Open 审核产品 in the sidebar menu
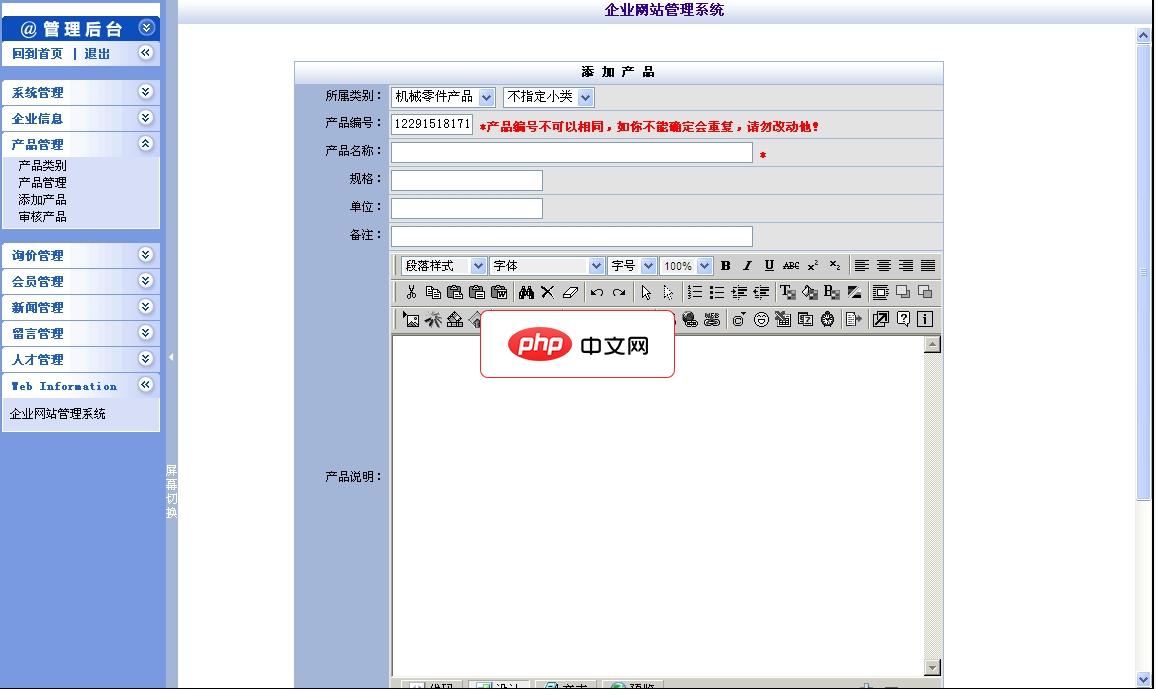The width and height of the screenshot is (1156, 689). (x=42, y=217)
